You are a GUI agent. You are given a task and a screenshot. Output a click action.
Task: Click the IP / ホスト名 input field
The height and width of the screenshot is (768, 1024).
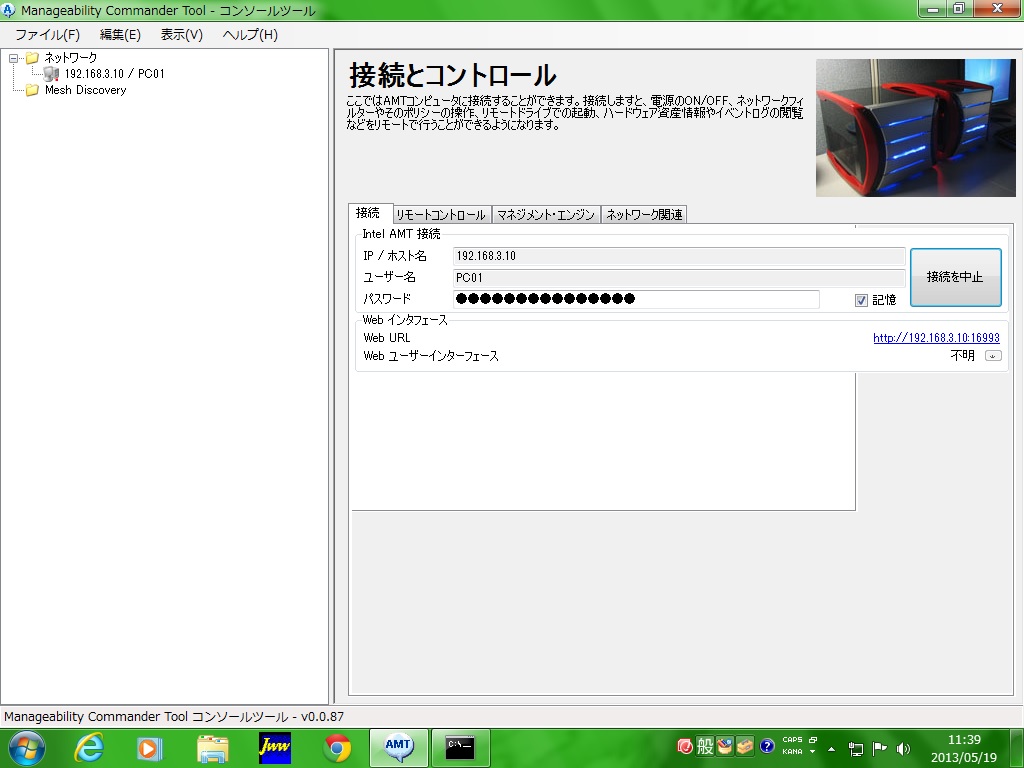679,256
